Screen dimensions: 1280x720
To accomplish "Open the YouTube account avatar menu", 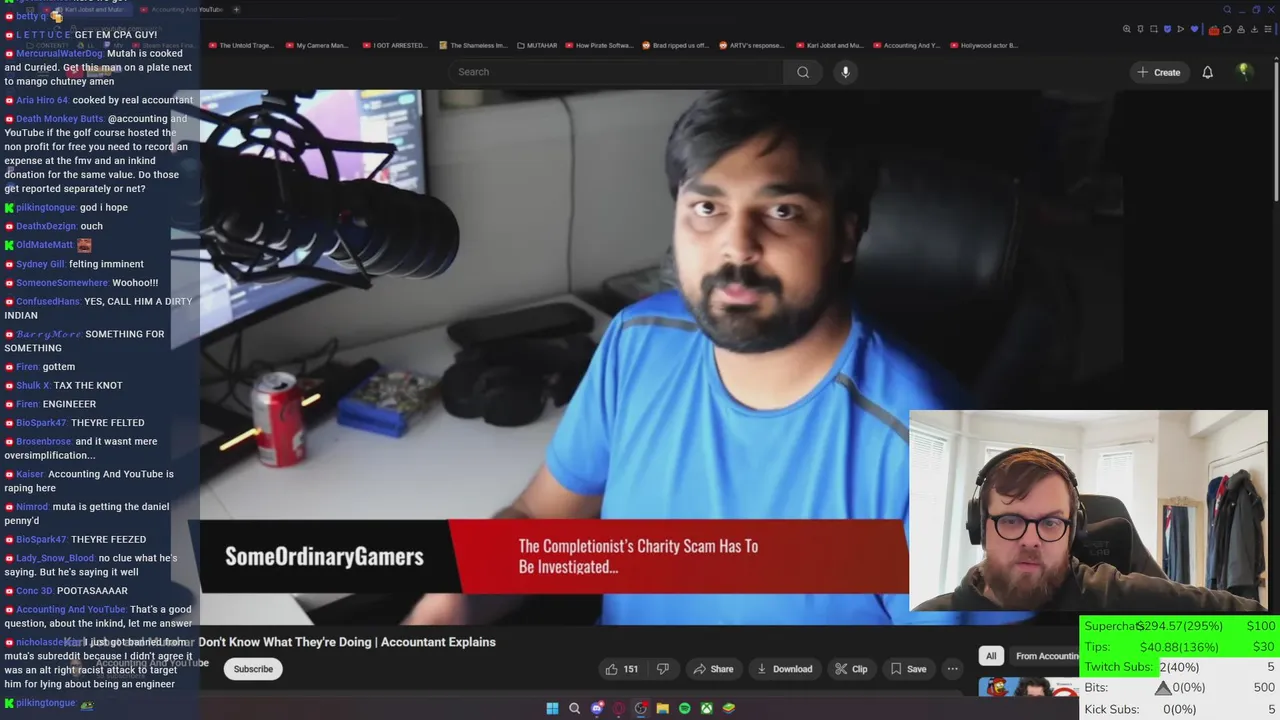I will click(1244, 71).
